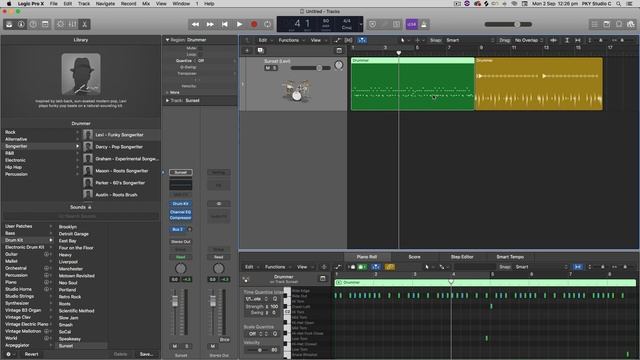Open Navigate menu in menu bar
Screen dimensions: 640x360
[x=105, y=4]
